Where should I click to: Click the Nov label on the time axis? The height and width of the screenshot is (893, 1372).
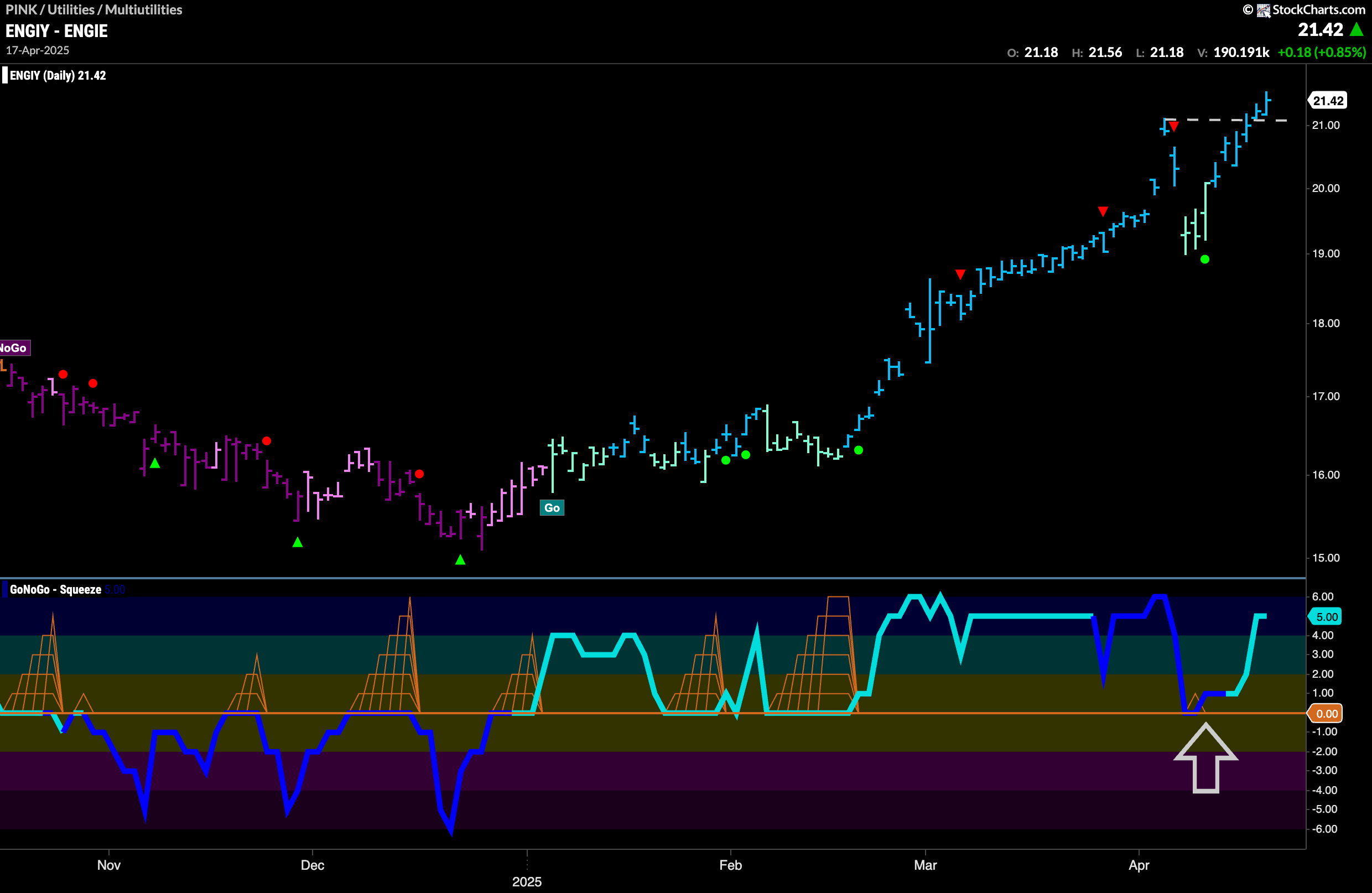click(x=108, y=865)
